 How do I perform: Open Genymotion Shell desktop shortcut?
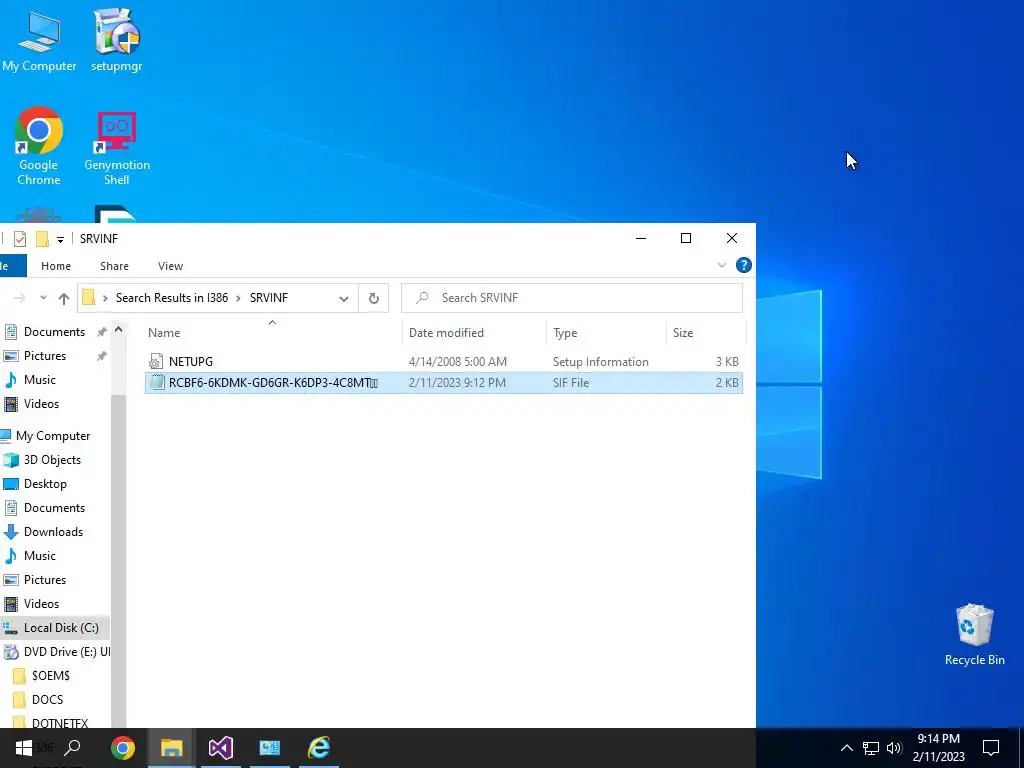click(117, 148)
